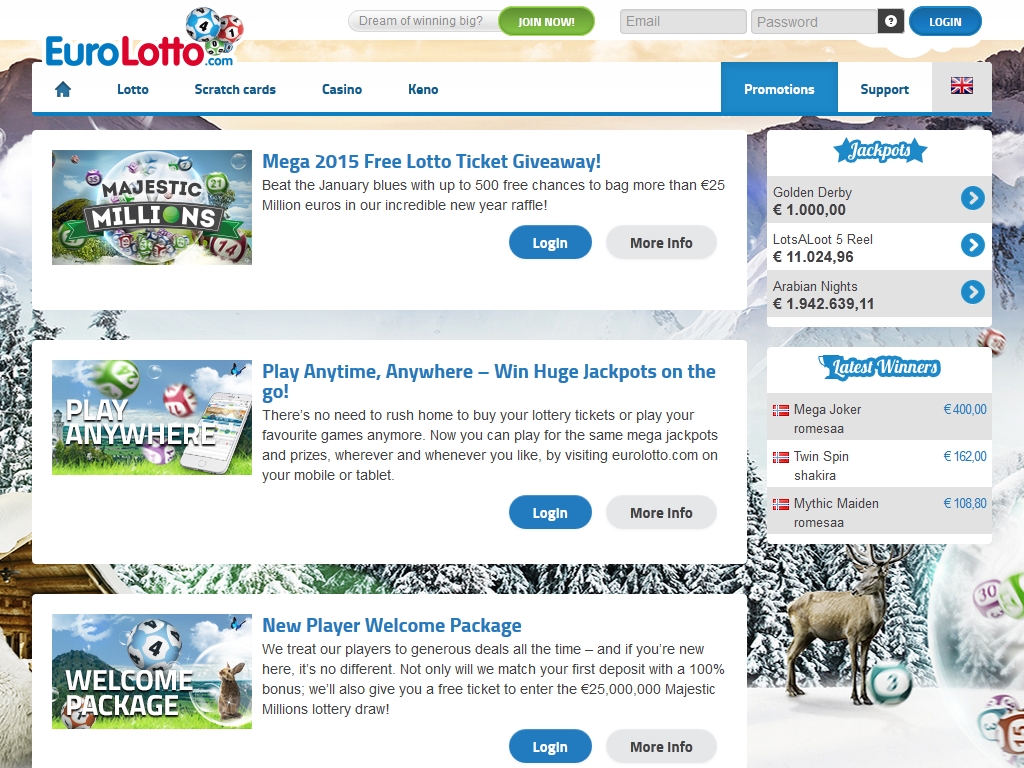Focus the Email input field
Viewport: 1024px width, 768px height.
point(682,22)
